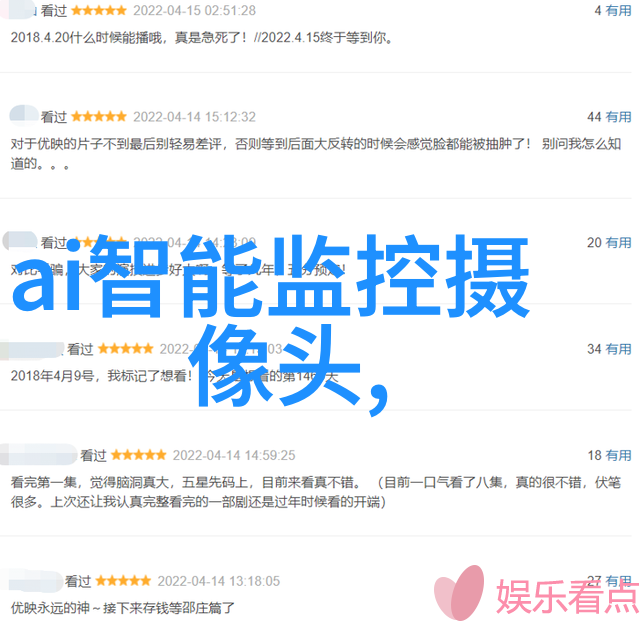The height and width of the screenshot is (621, 640).
Task: Click 18 有用 on the 14:59:25 review
Action: pyautogui.click(x=610, y=455)
